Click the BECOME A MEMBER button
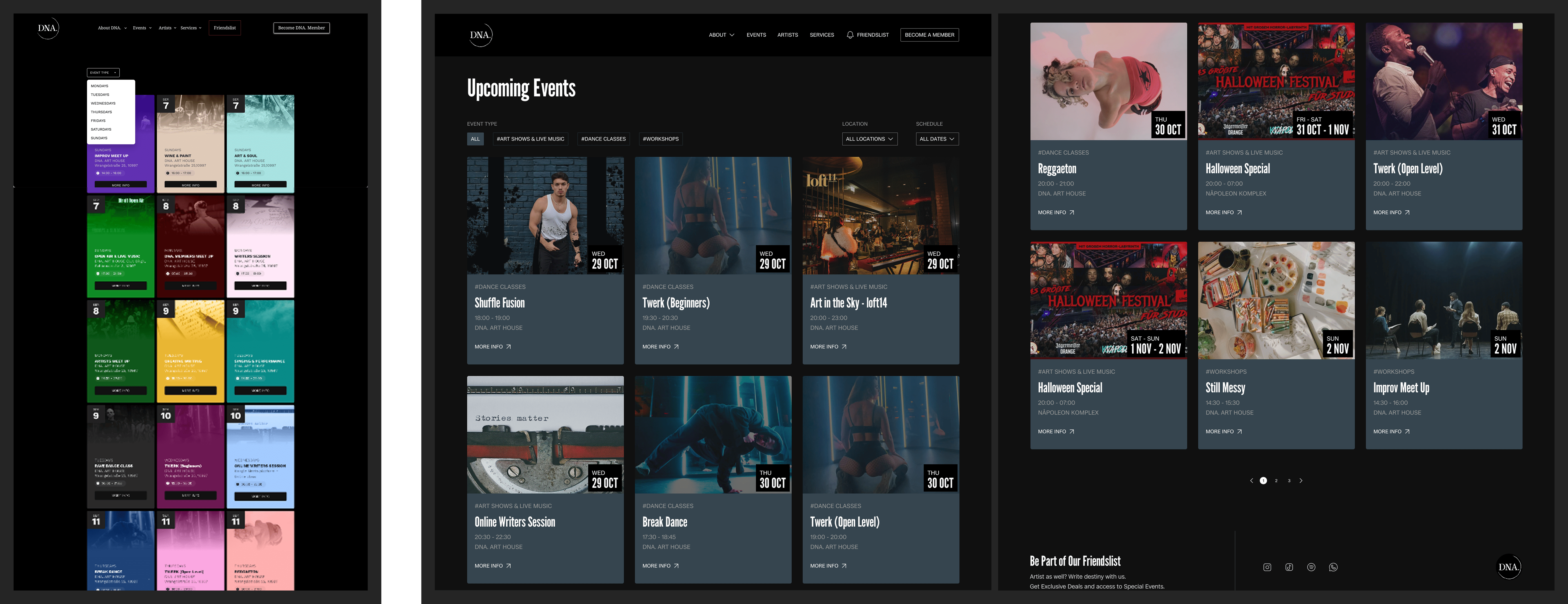This screenshot has height=604, width=1568. click(x=929, y=35)
